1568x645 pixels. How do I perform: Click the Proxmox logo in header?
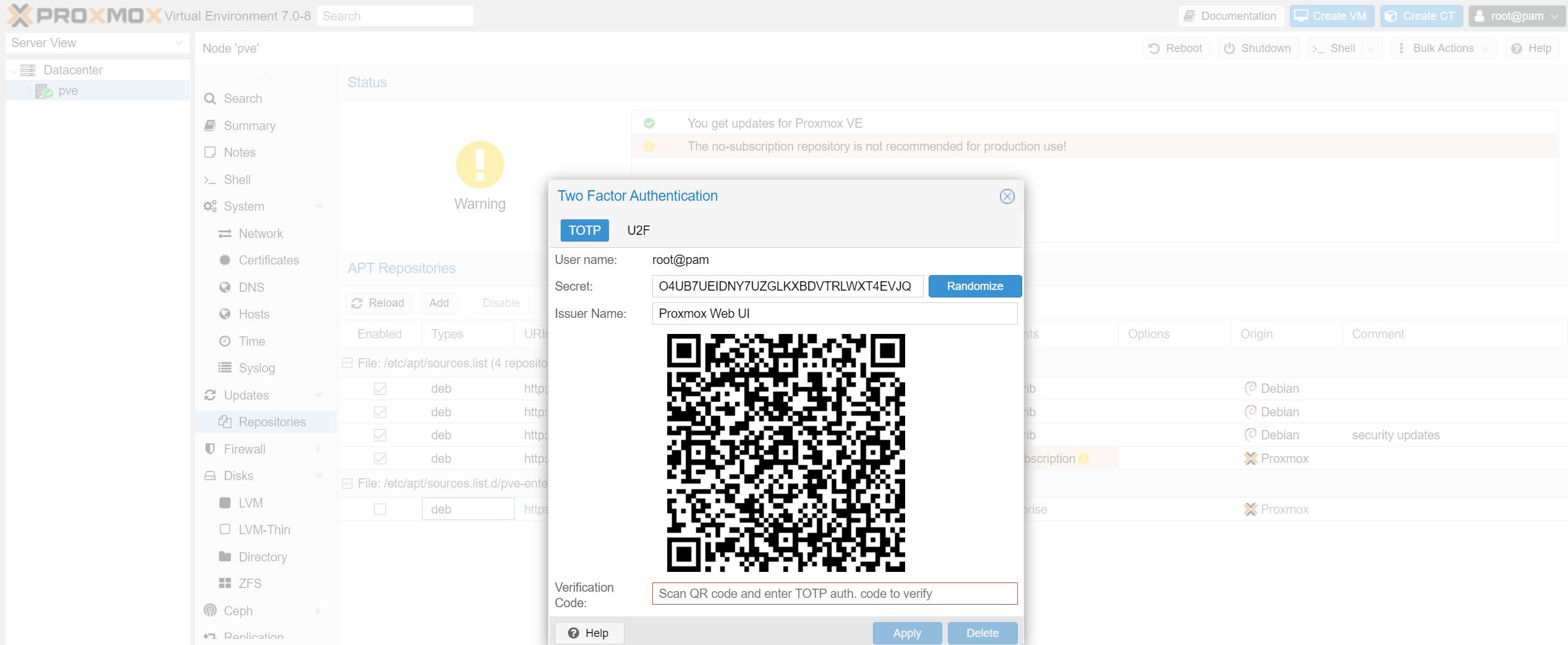click(84, 15)
